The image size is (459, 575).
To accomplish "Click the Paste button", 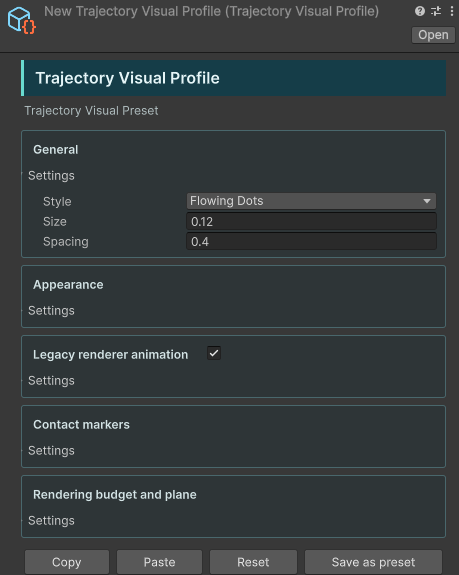I will [x=159, y=562].
